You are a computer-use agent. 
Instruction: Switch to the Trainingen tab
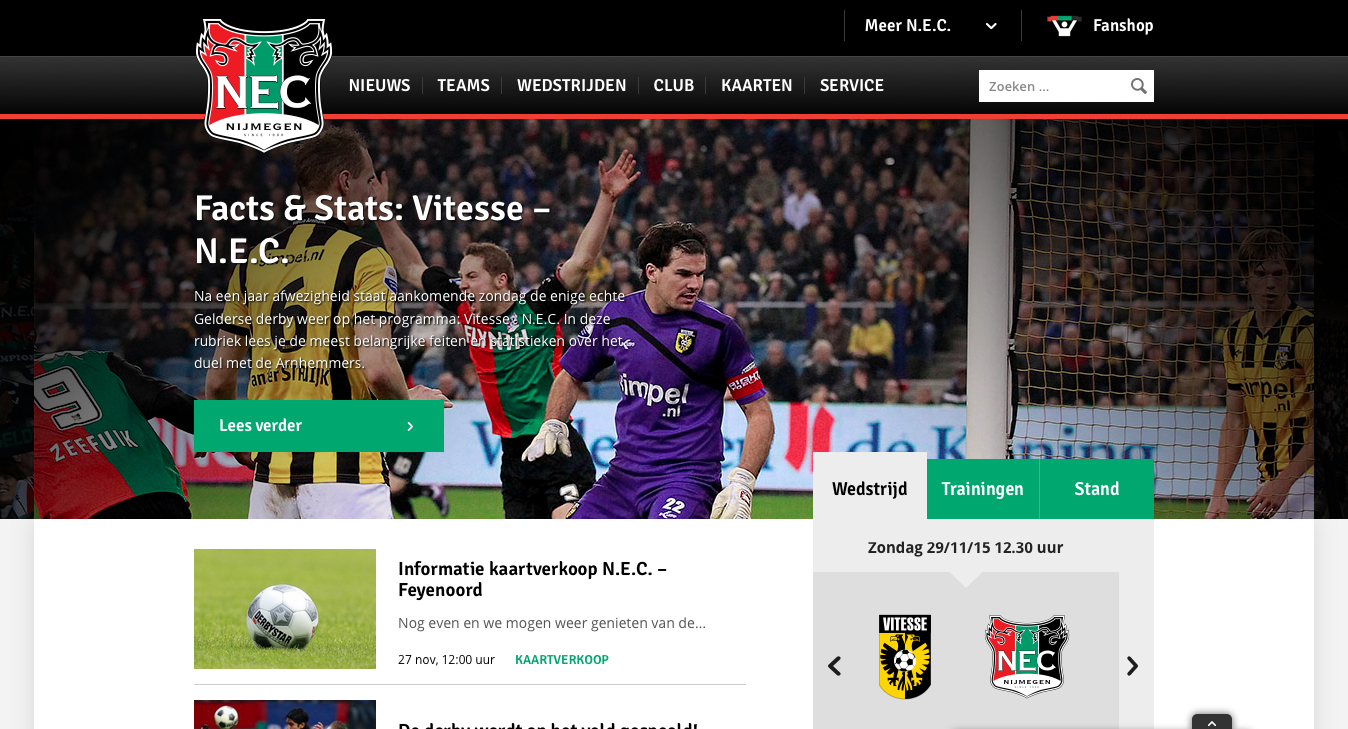click(x=982, y=489)
